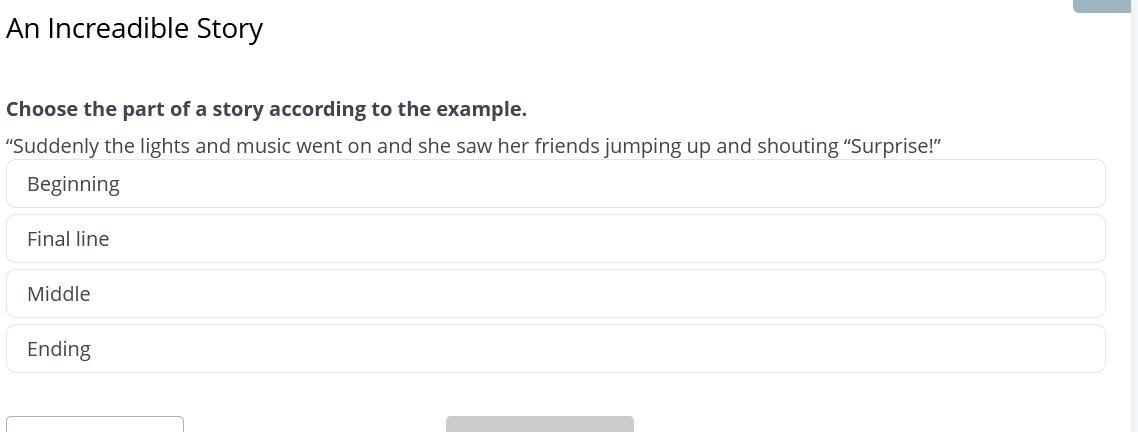Click the word "lights" in the example sentence

coord(164,146)
